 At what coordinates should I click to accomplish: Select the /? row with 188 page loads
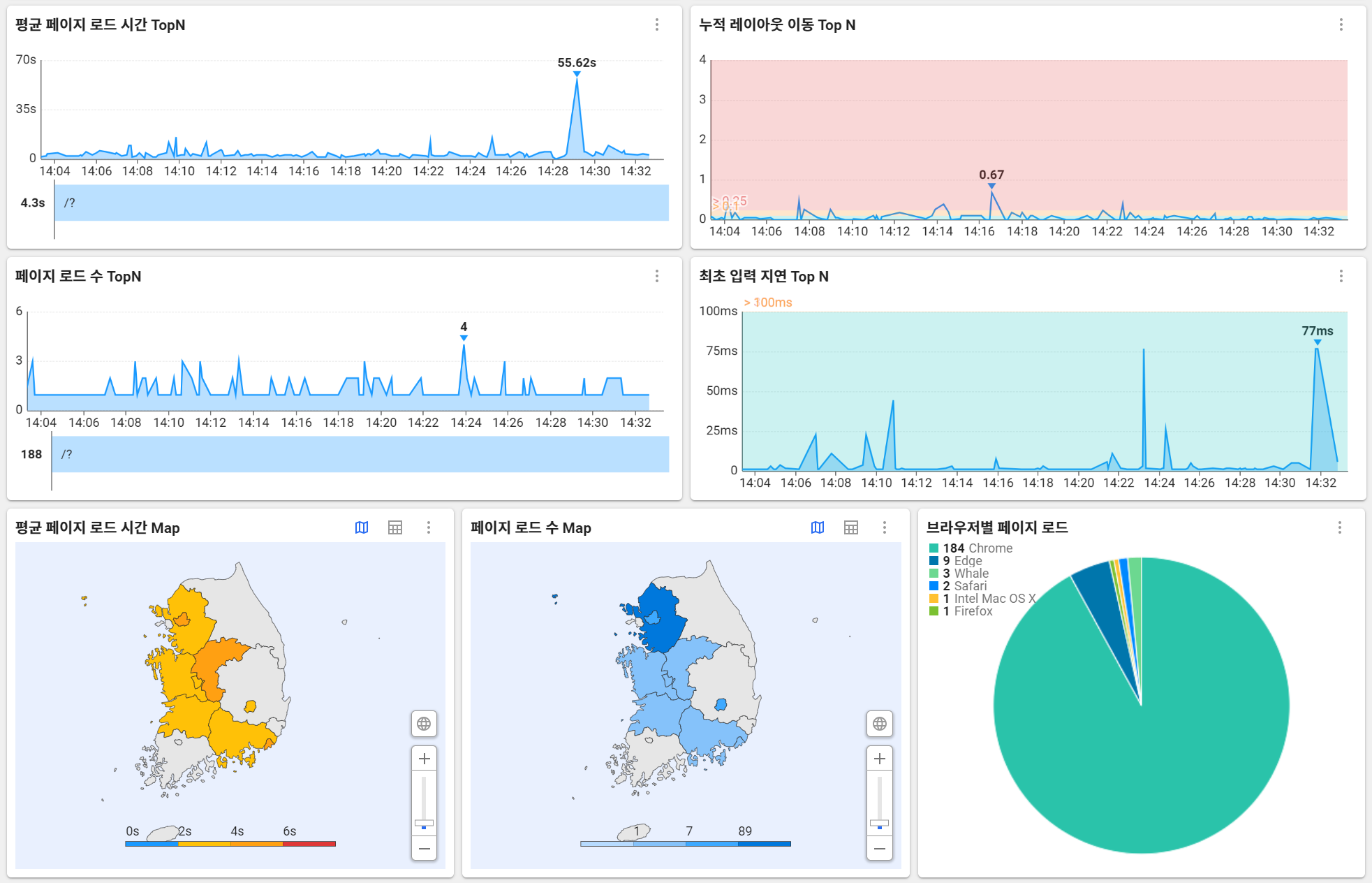pos(360,454)
